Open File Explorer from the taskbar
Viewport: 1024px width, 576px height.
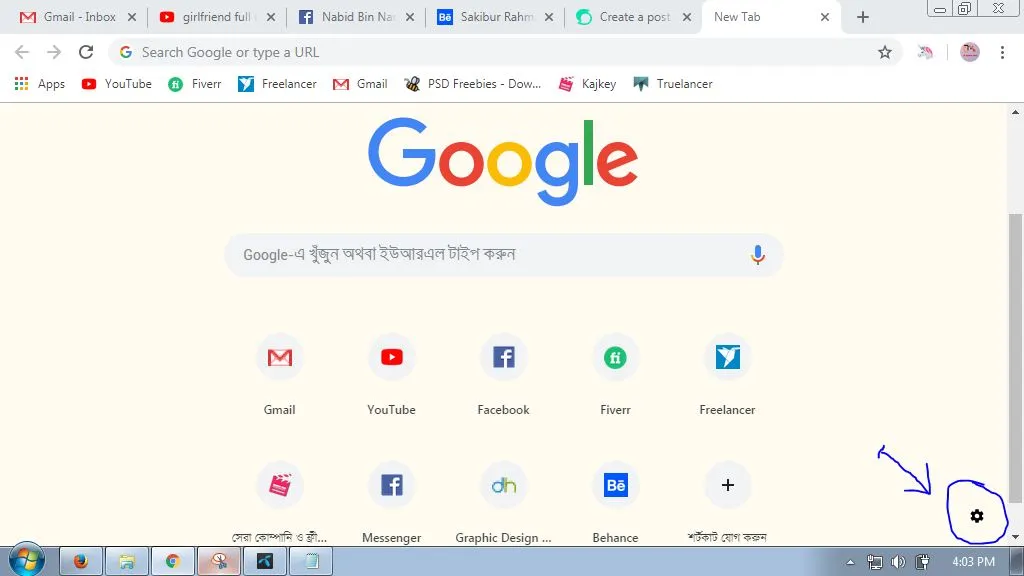[127, 561]
